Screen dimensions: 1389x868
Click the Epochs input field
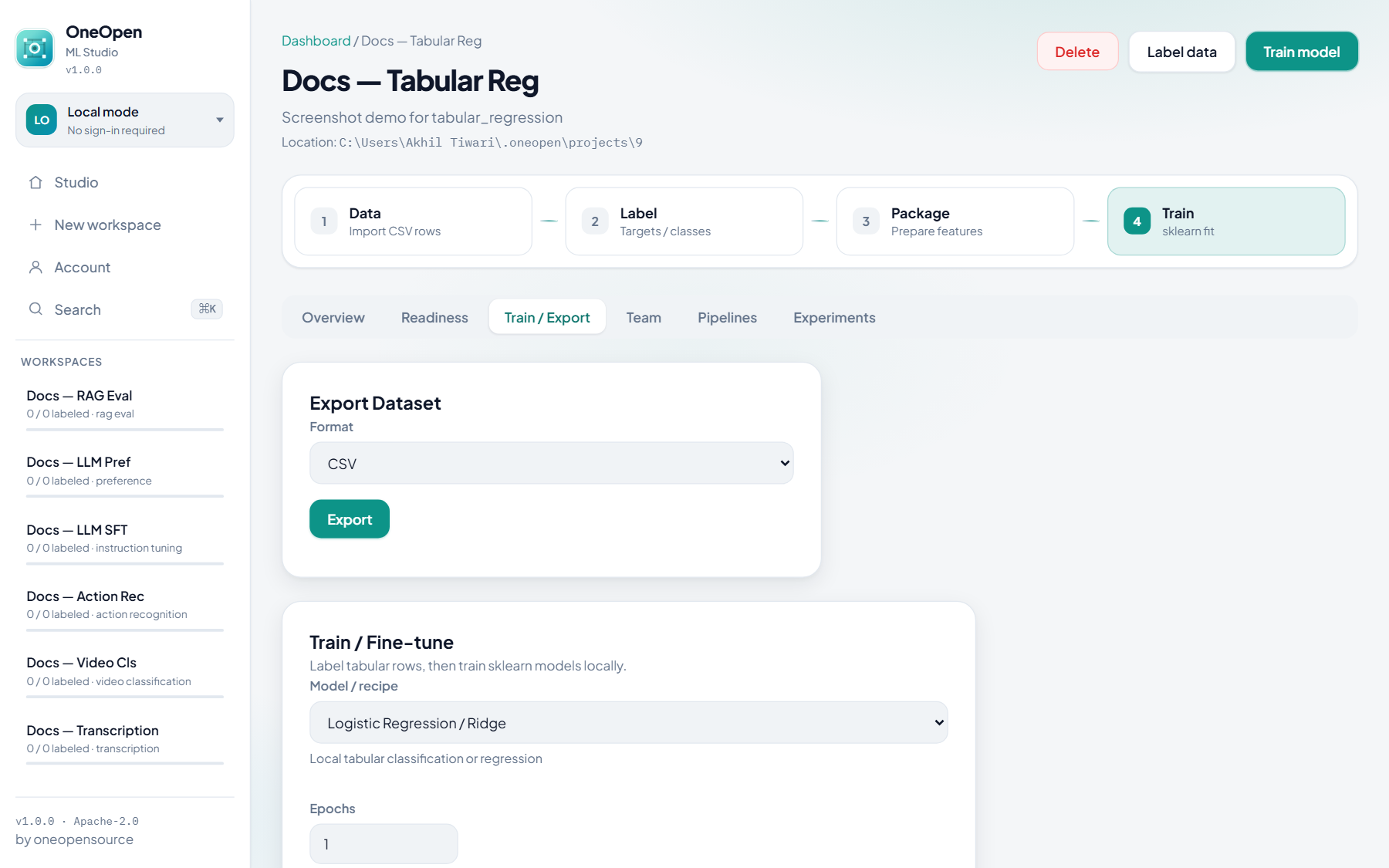(384, 844)
